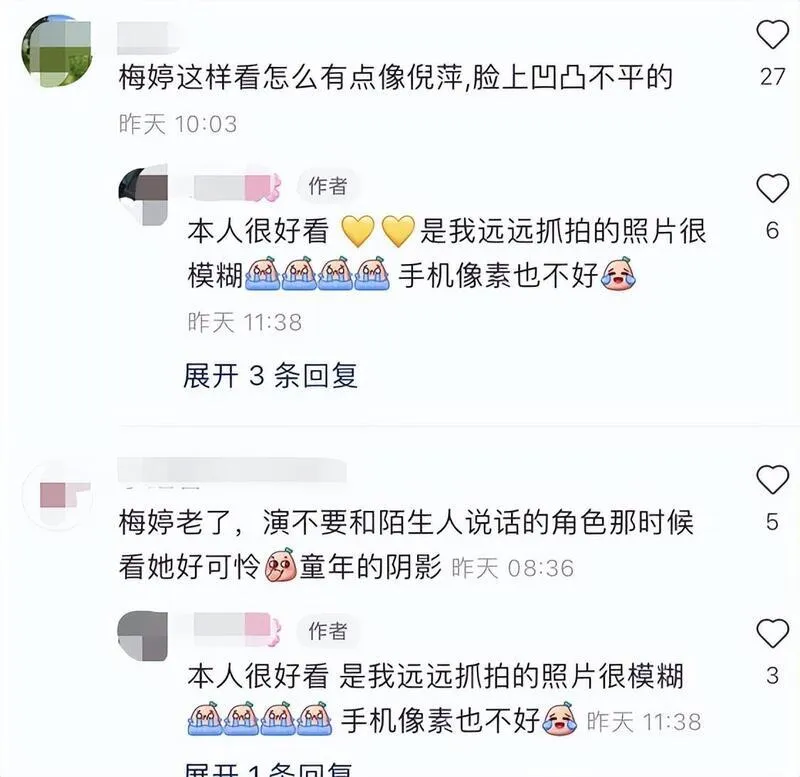The width and height of the screenshot is (800, 777).
Task: Open the blurred username above 梅婷老了 comment
Action: [232, 470]
